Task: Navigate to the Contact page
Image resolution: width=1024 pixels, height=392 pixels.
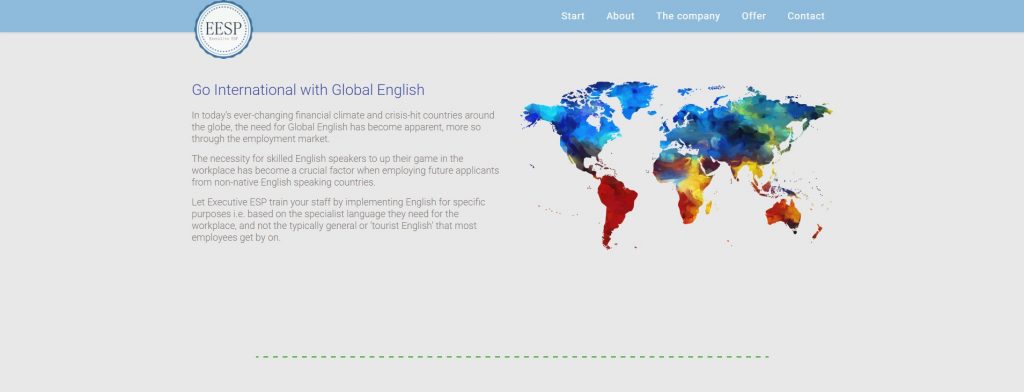Action: click(806, 16)
